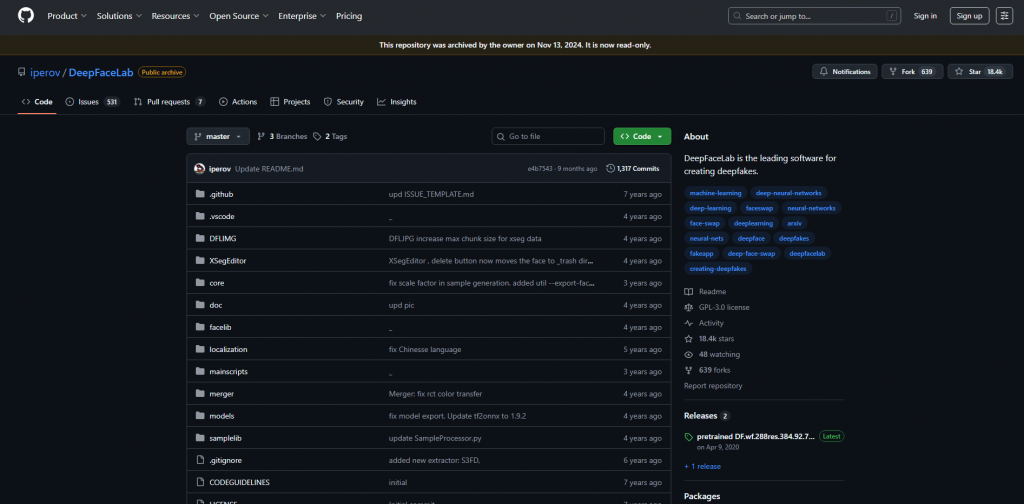Screen dimensions: 1024x504
Task: Click the creating-deepfakes topic tag
Action: (x=719, y=268)
